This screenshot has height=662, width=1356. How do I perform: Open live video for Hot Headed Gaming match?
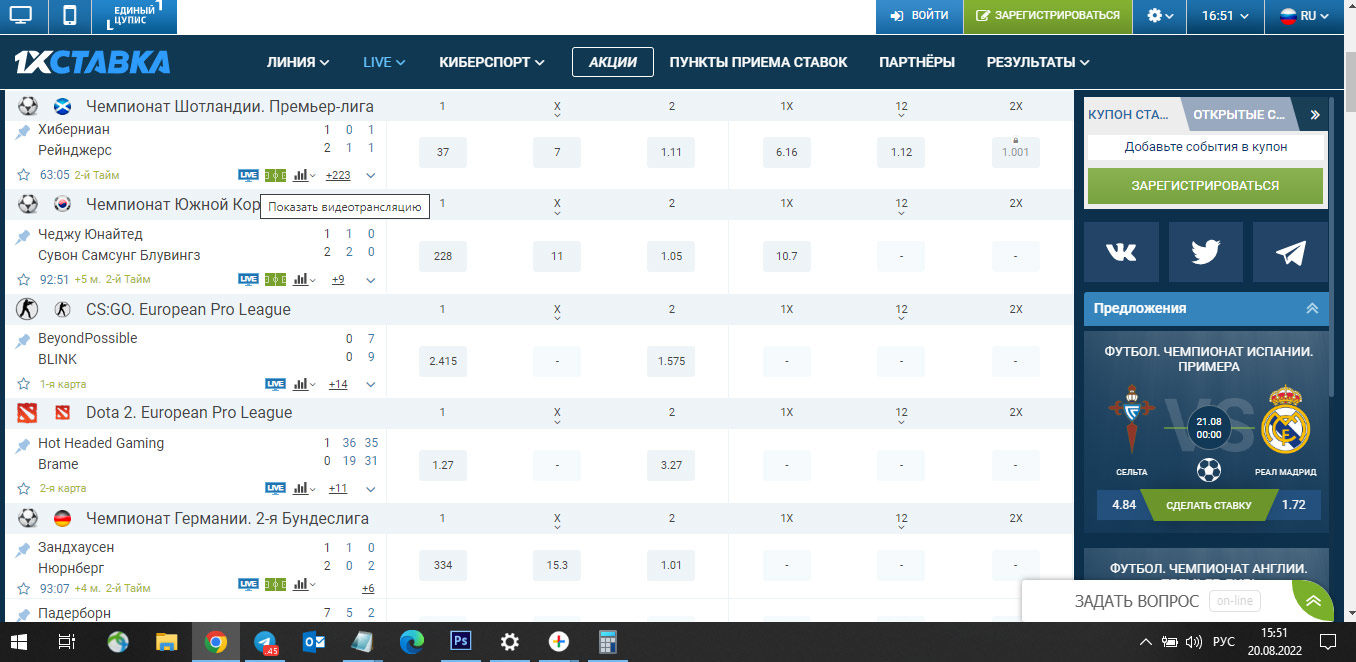click(275, 488)
